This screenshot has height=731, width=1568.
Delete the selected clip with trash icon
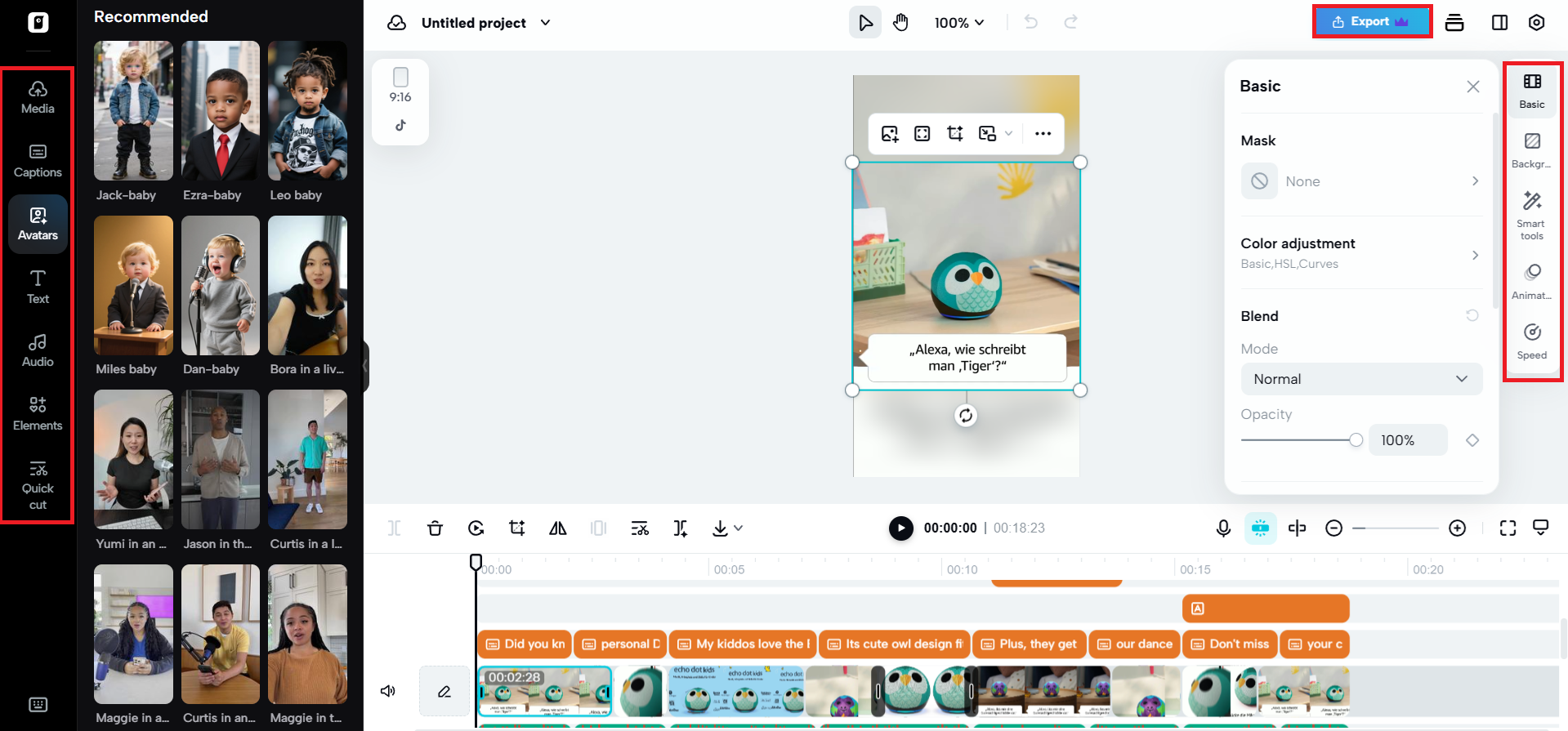[435, 528]
